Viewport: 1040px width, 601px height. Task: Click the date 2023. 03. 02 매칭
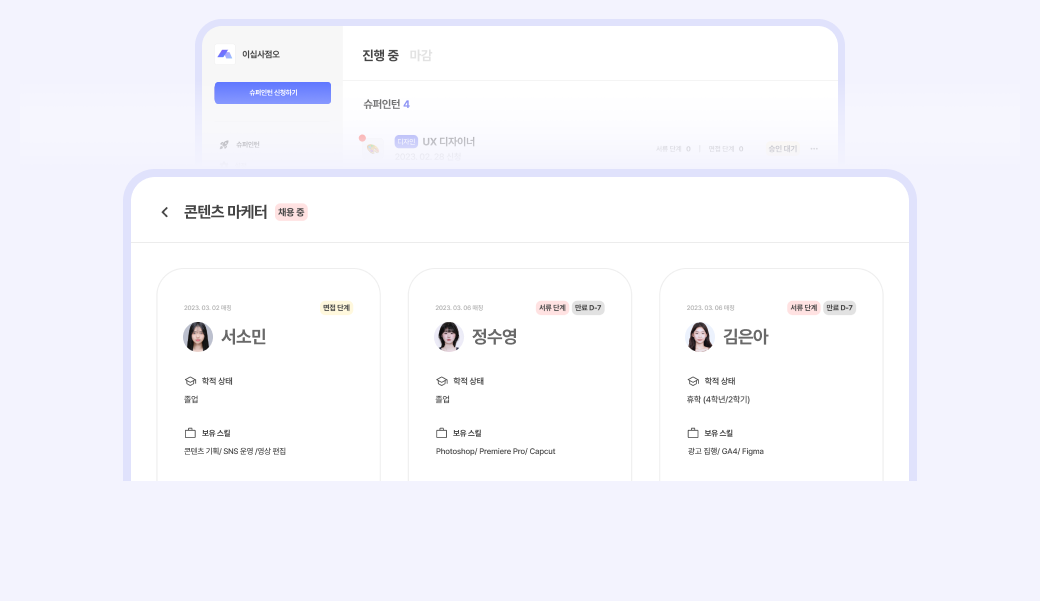[x=208, y=308]
